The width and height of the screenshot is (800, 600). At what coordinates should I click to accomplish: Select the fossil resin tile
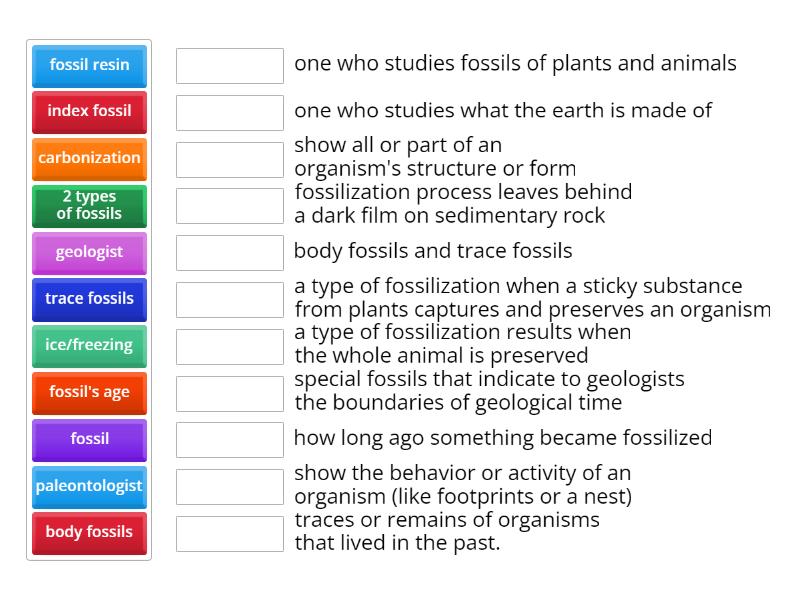point(89,65)
